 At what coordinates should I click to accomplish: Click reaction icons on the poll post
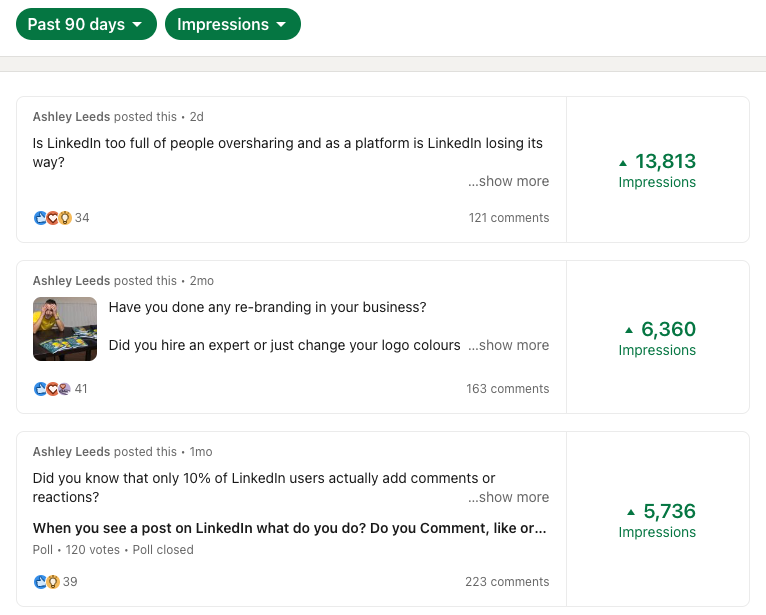click(x=46, y=582)
